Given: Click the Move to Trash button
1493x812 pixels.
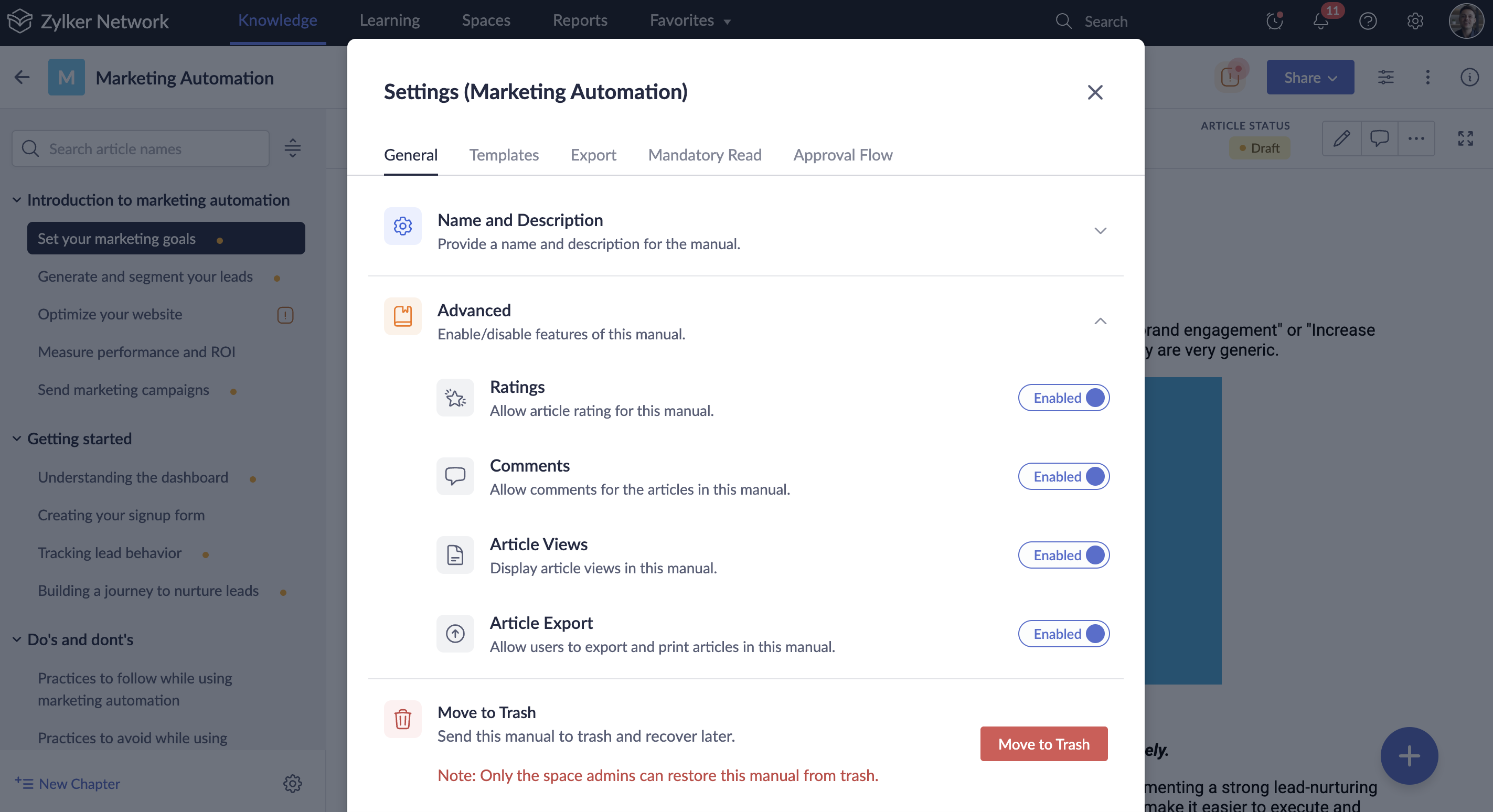Looking at the screenshot, I should [1043, 744].
